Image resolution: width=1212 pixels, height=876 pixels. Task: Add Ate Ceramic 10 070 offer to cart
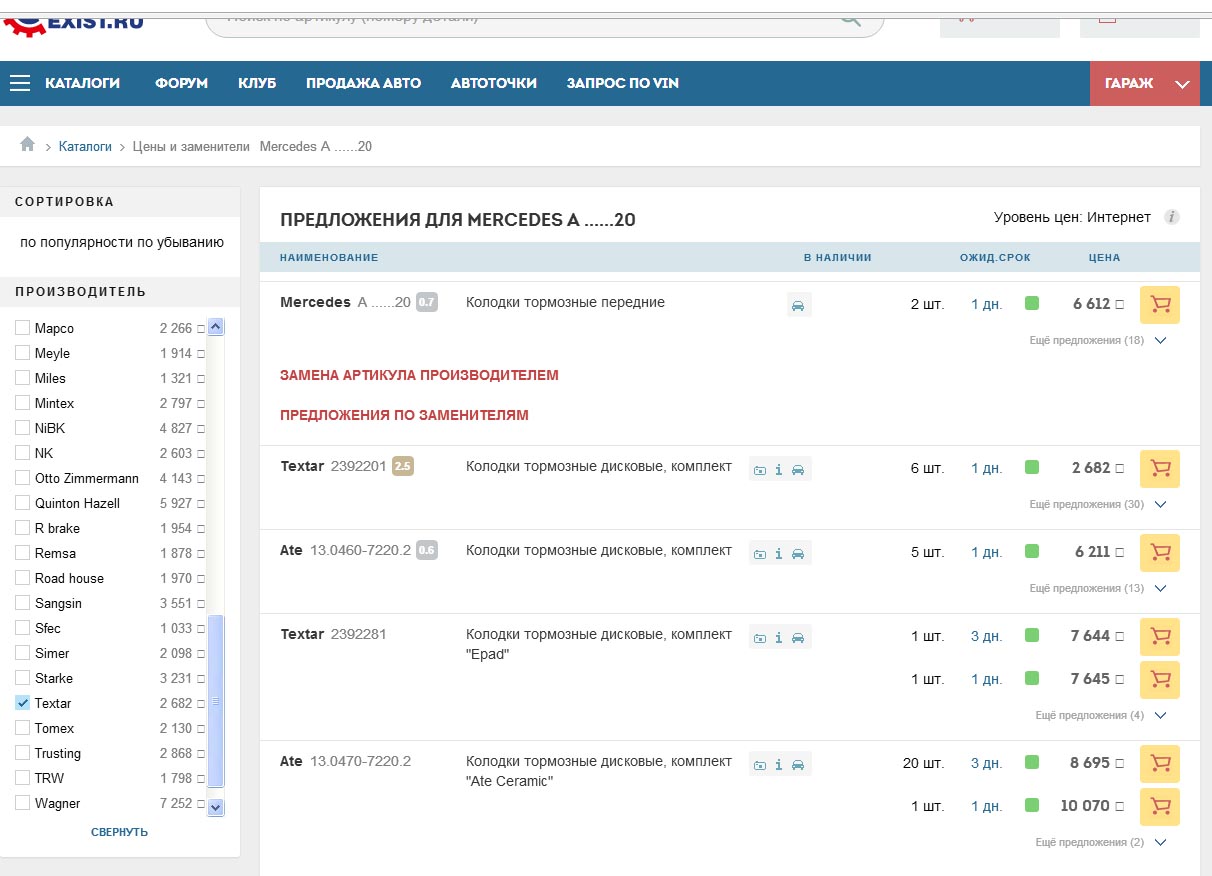1160,807
